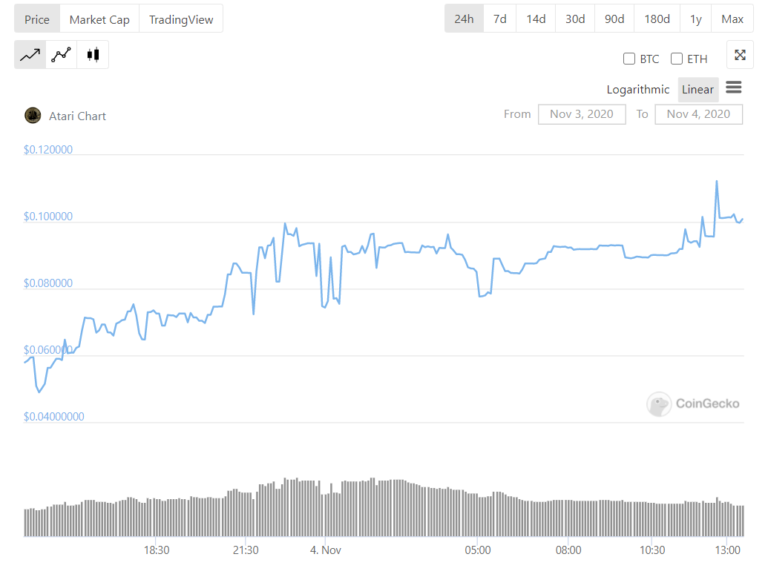The height and width of the screenshot is (577, 768).
Task: Switch chart scale to Logarithmic
Action: [638, 89]
